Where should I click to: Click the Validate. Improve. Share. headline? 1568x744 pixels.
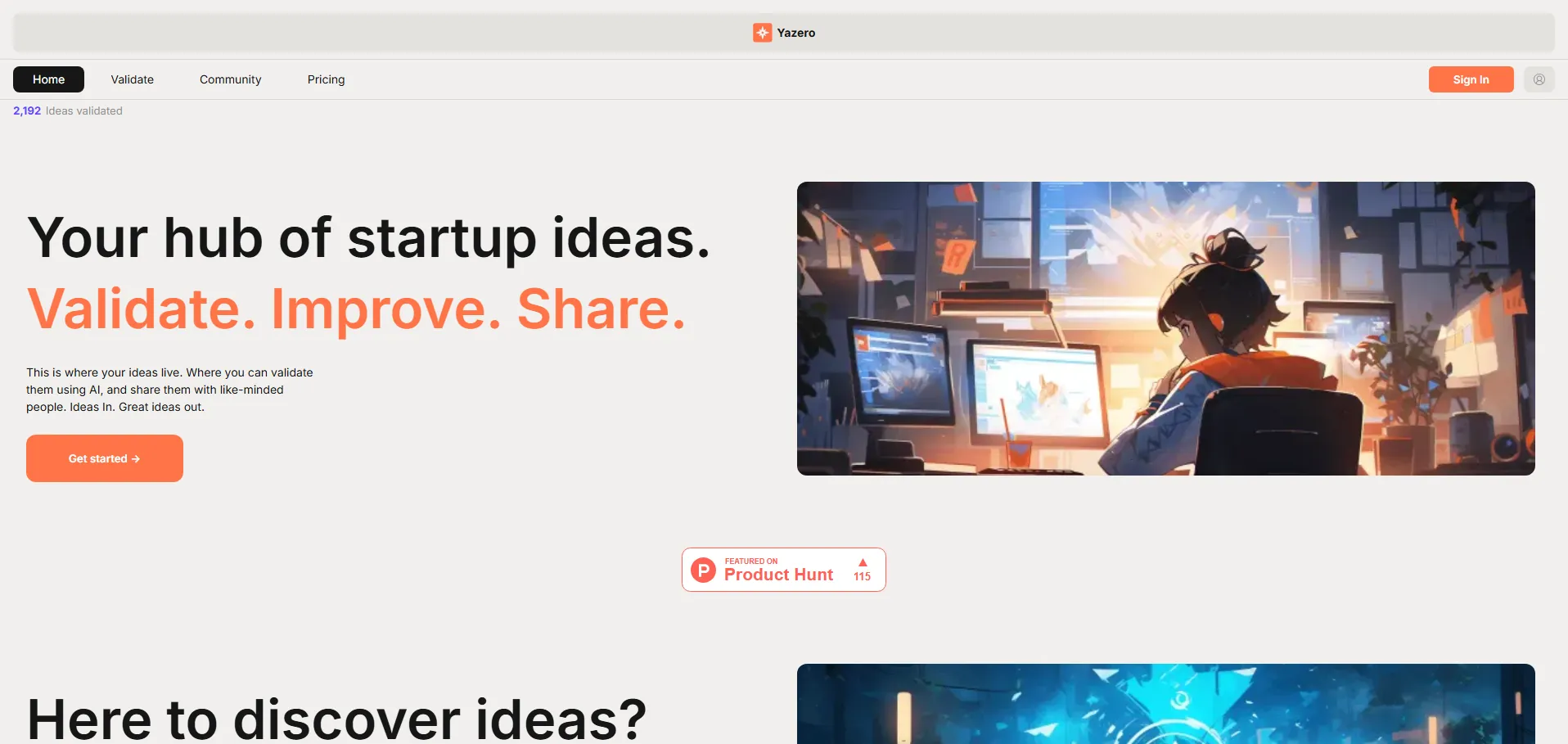pyautogui.click(x=356, y=309)
